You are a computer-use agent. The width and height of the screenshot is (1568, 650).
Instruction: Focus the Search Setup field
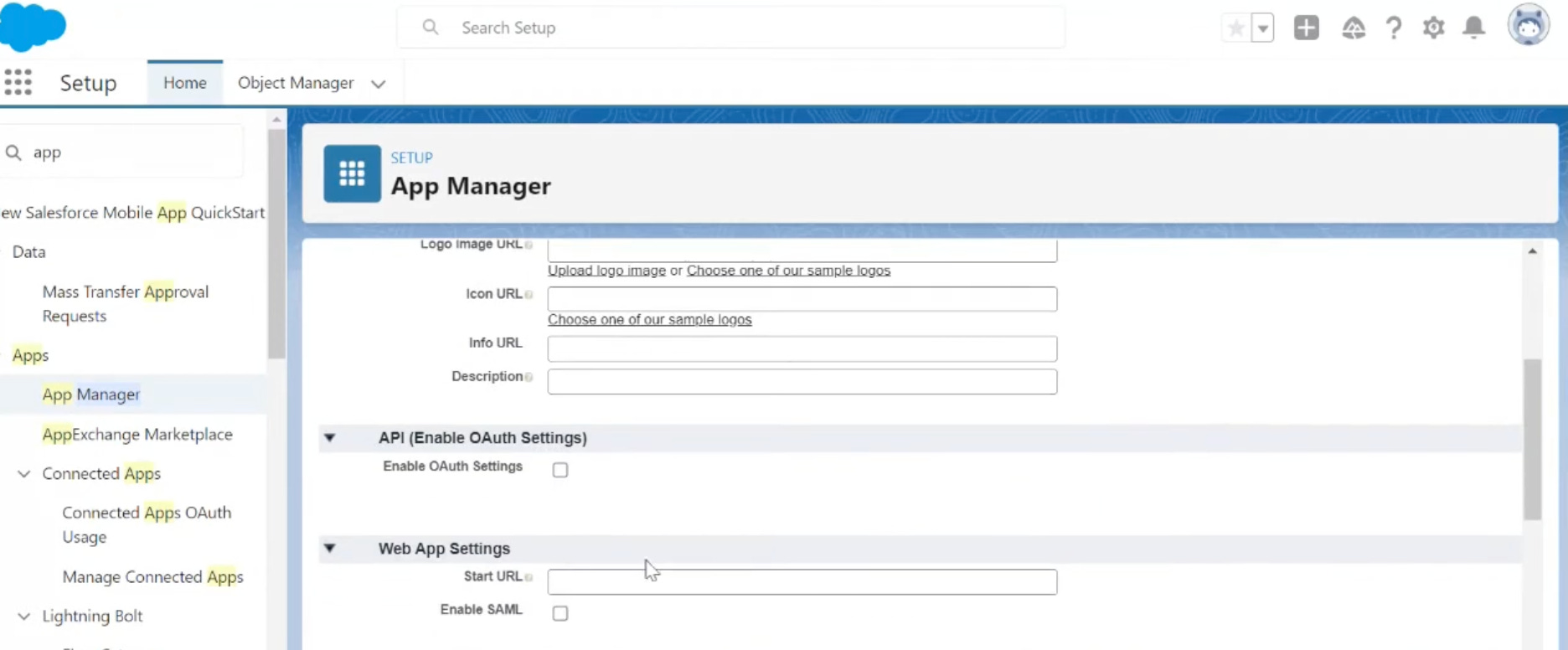[x=730, y=28]
